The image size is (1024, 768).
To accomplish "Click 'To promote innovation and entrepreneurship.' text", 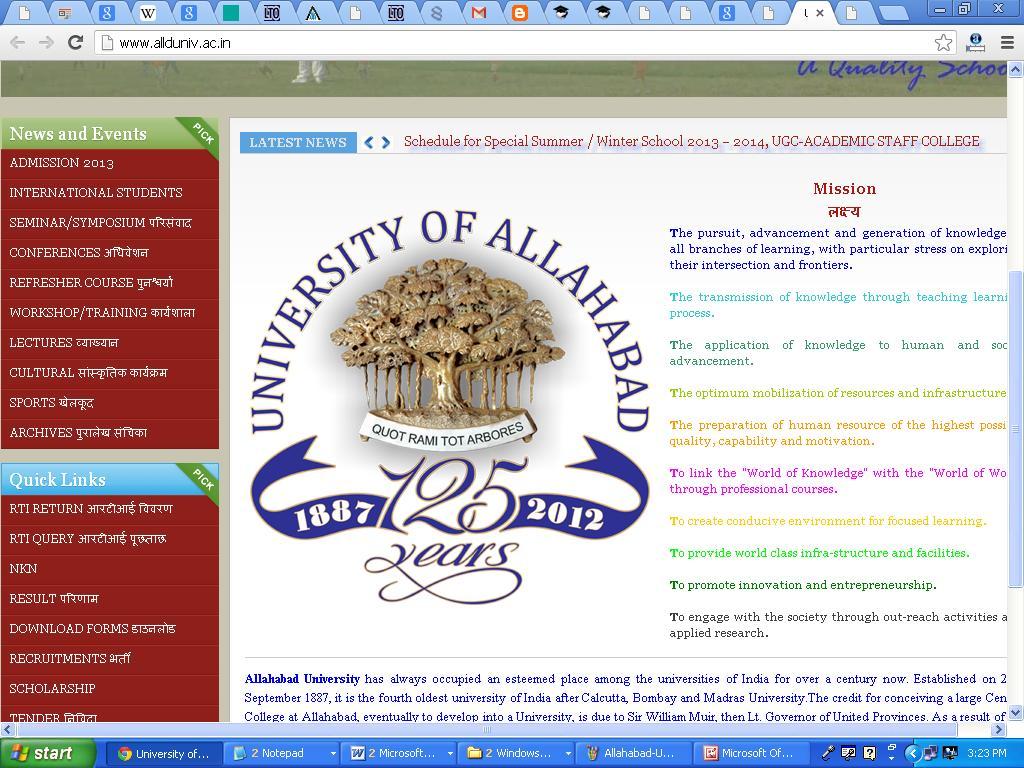I will click(x=803, y=585).
